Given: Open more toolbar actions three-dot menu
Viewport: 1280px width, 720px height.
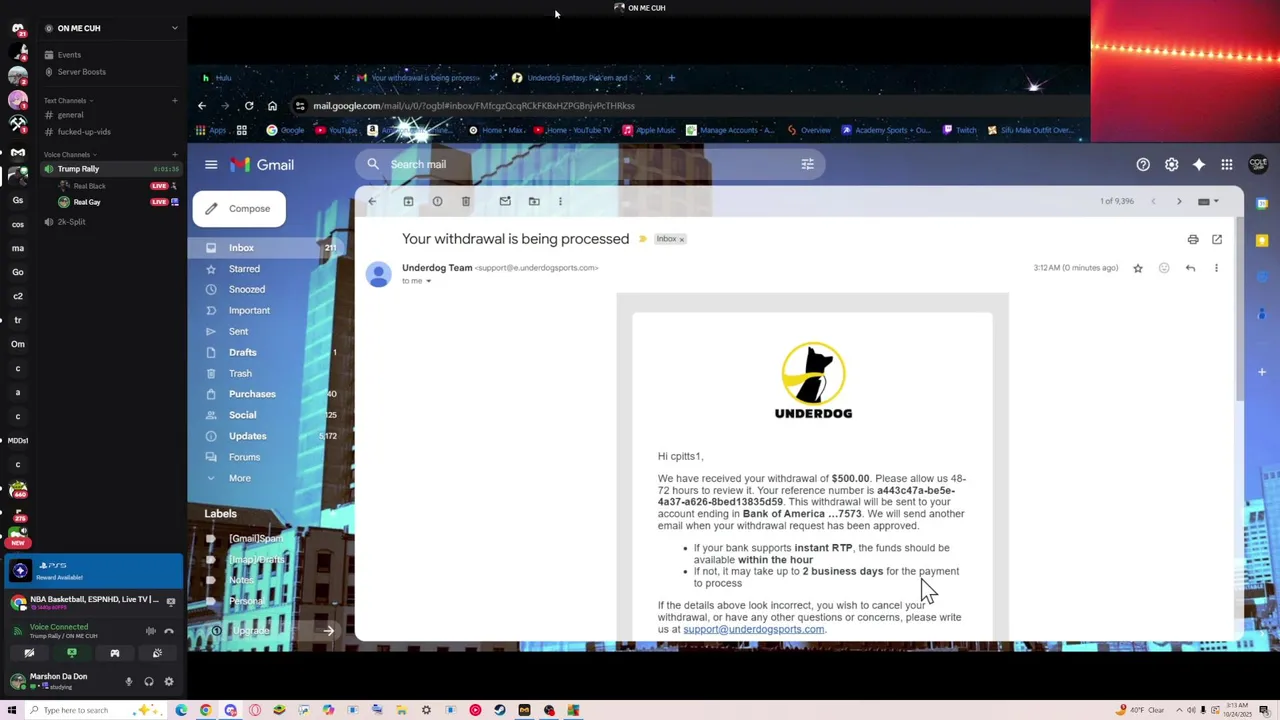Looking at the screenshot, I should 560,202.
